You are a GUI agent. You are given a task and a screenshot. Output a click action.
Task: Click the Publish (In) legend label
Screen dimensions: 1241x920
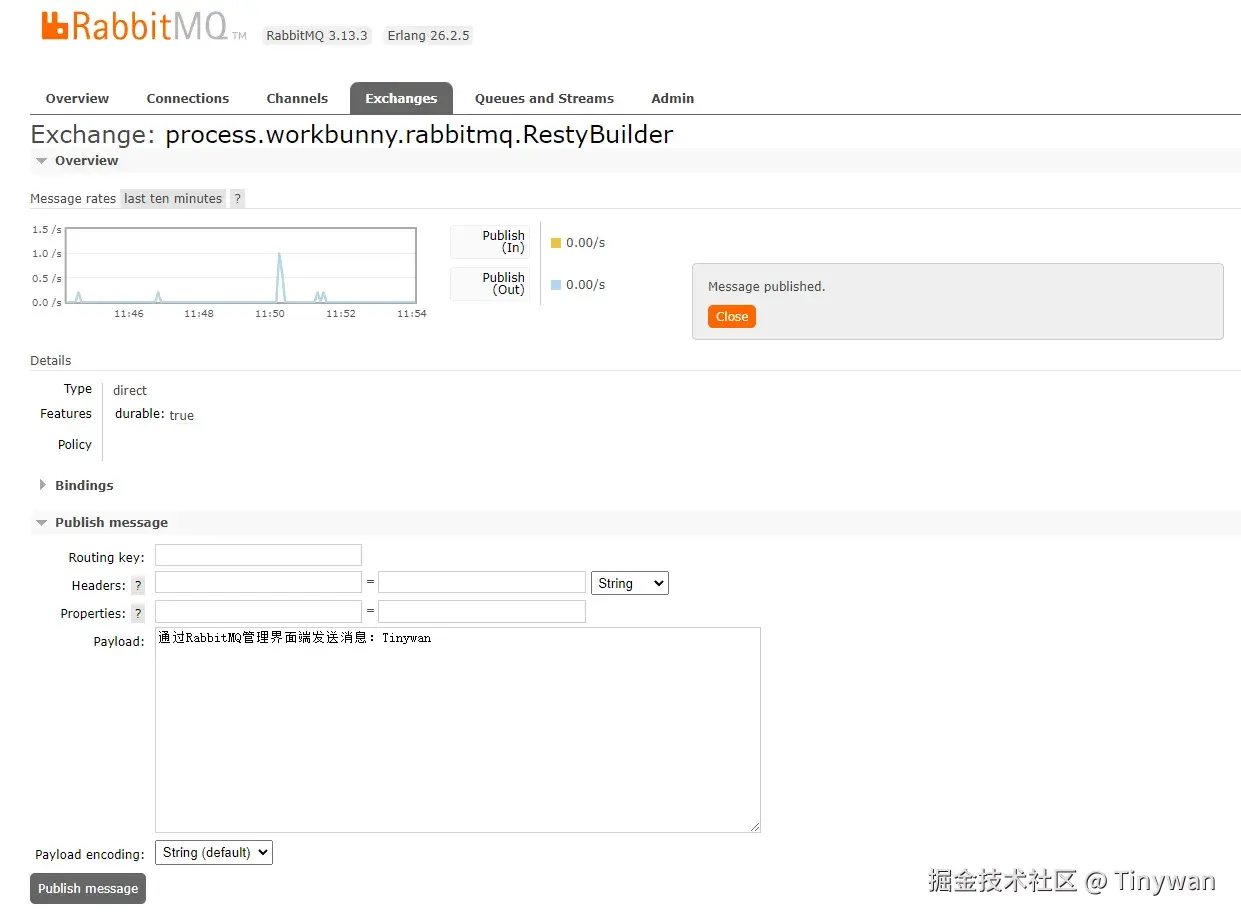pos(490,241)
